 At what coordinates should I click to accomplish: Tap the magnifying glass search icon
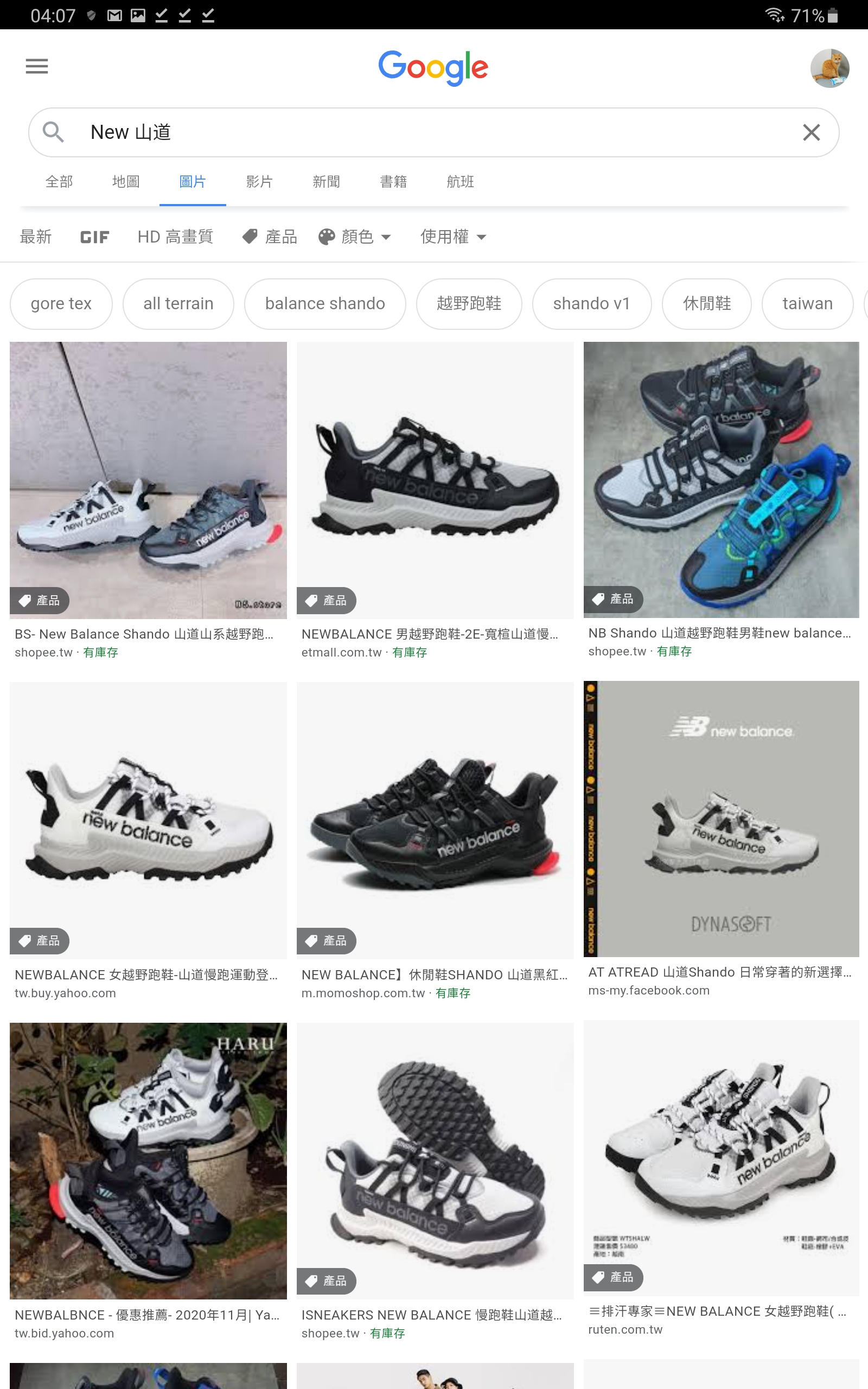click(53, 132)
